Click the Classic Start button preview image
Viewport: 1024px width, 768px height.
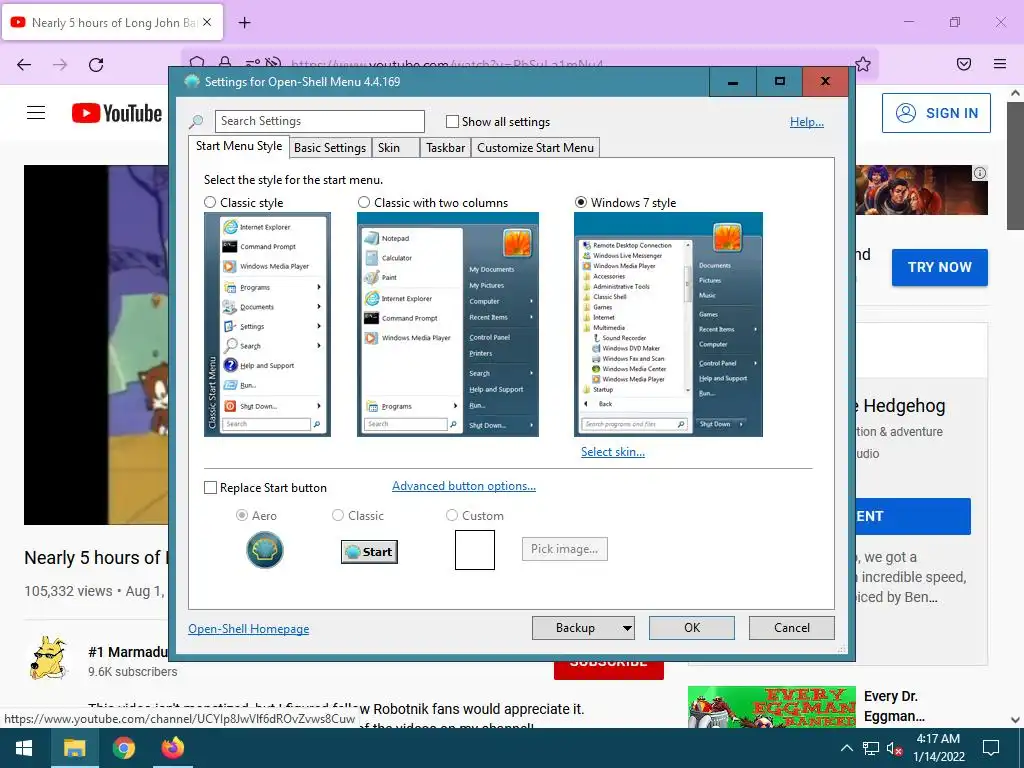(x=369, y=552)
